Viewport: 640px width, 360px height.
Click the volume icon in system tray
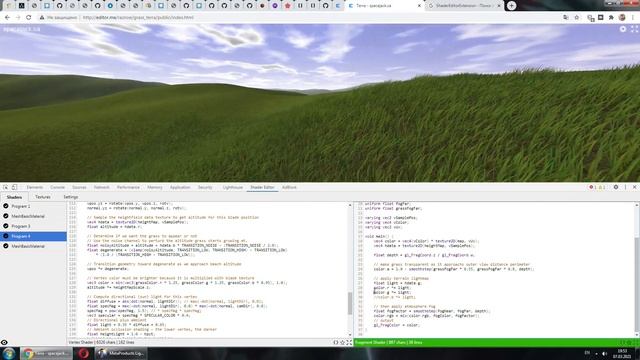(x=605, y=353)
